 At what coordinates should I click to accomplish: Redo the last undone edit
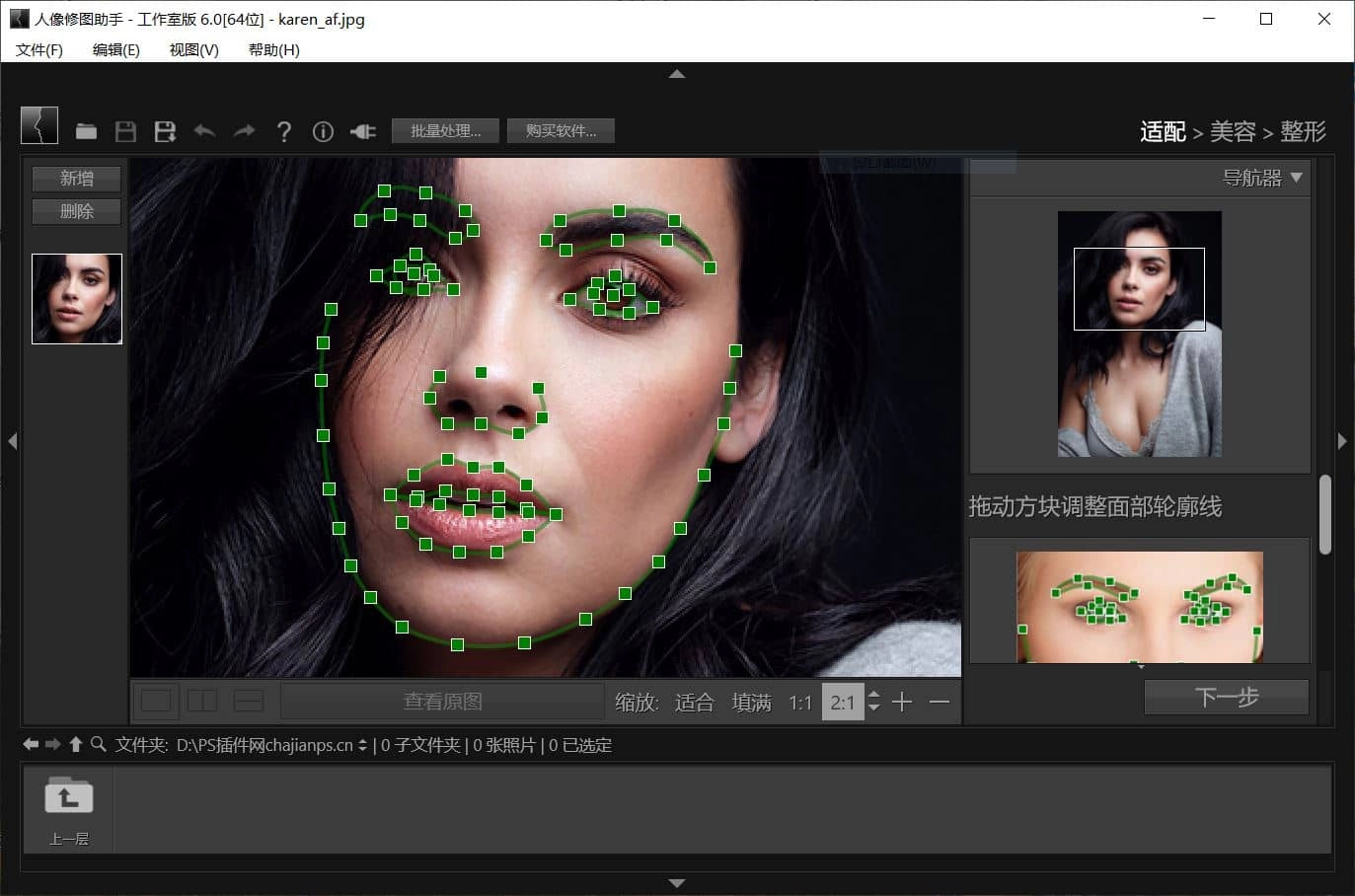[x=244, y=130]
